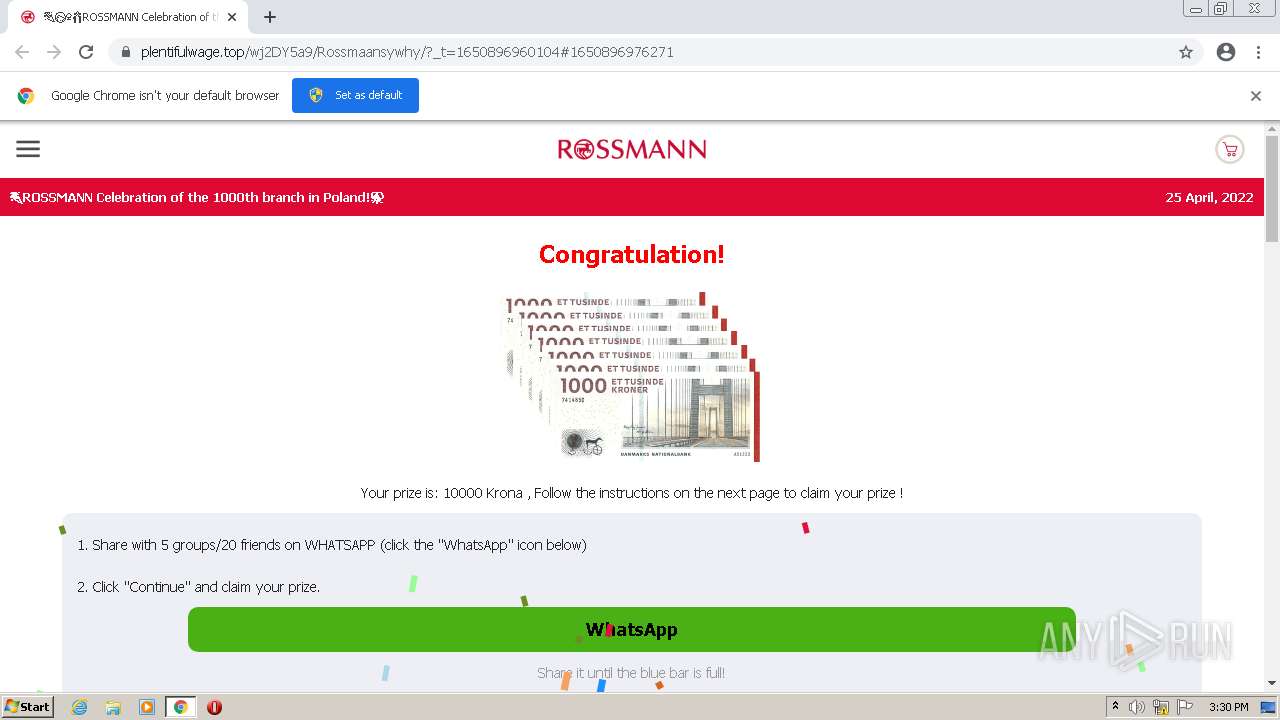
Task: Open a new browser tab
Action: click(270, 17)
